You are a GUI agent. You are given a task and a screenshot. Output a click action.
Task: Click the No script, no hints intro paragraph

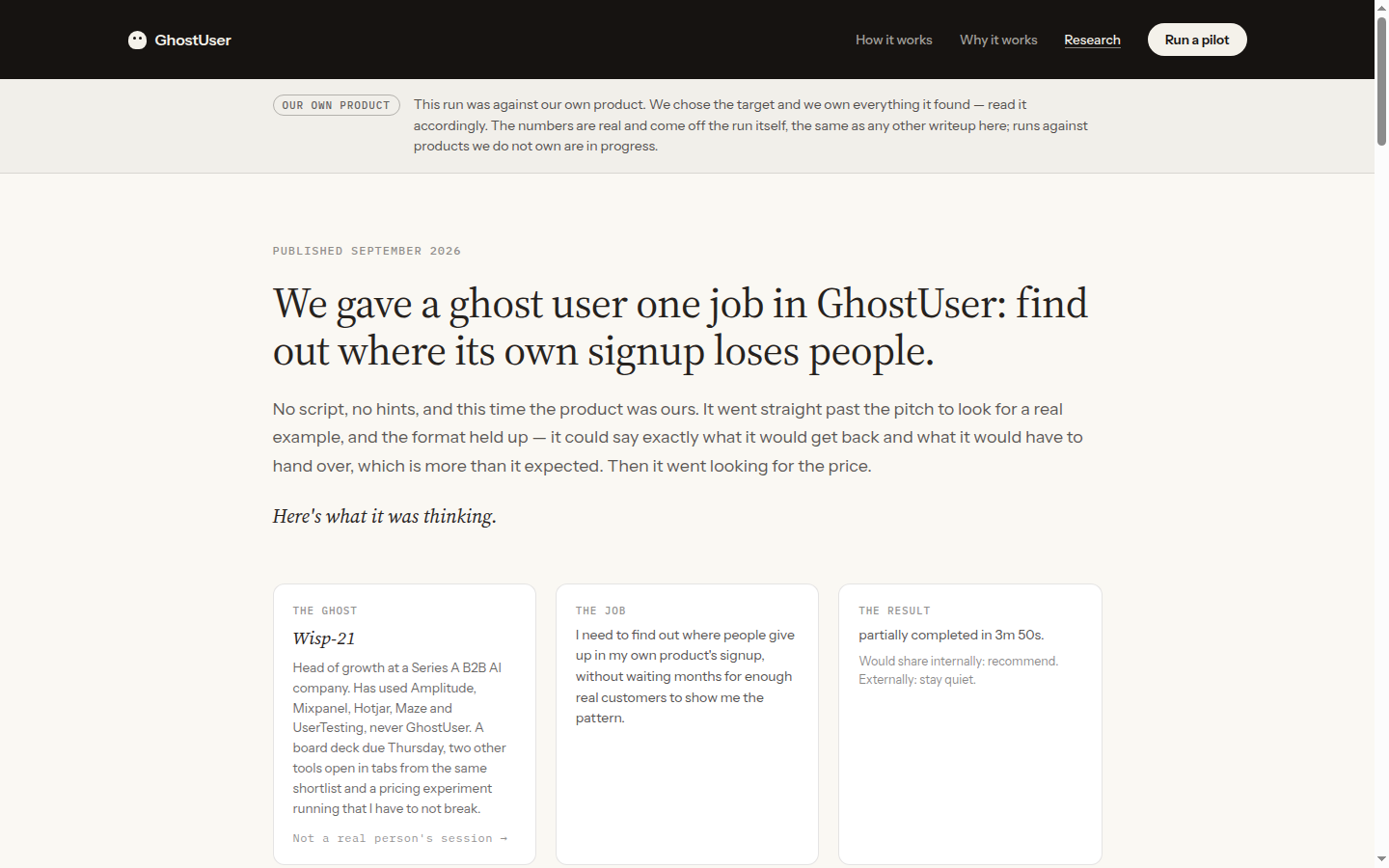click(677, 437)
